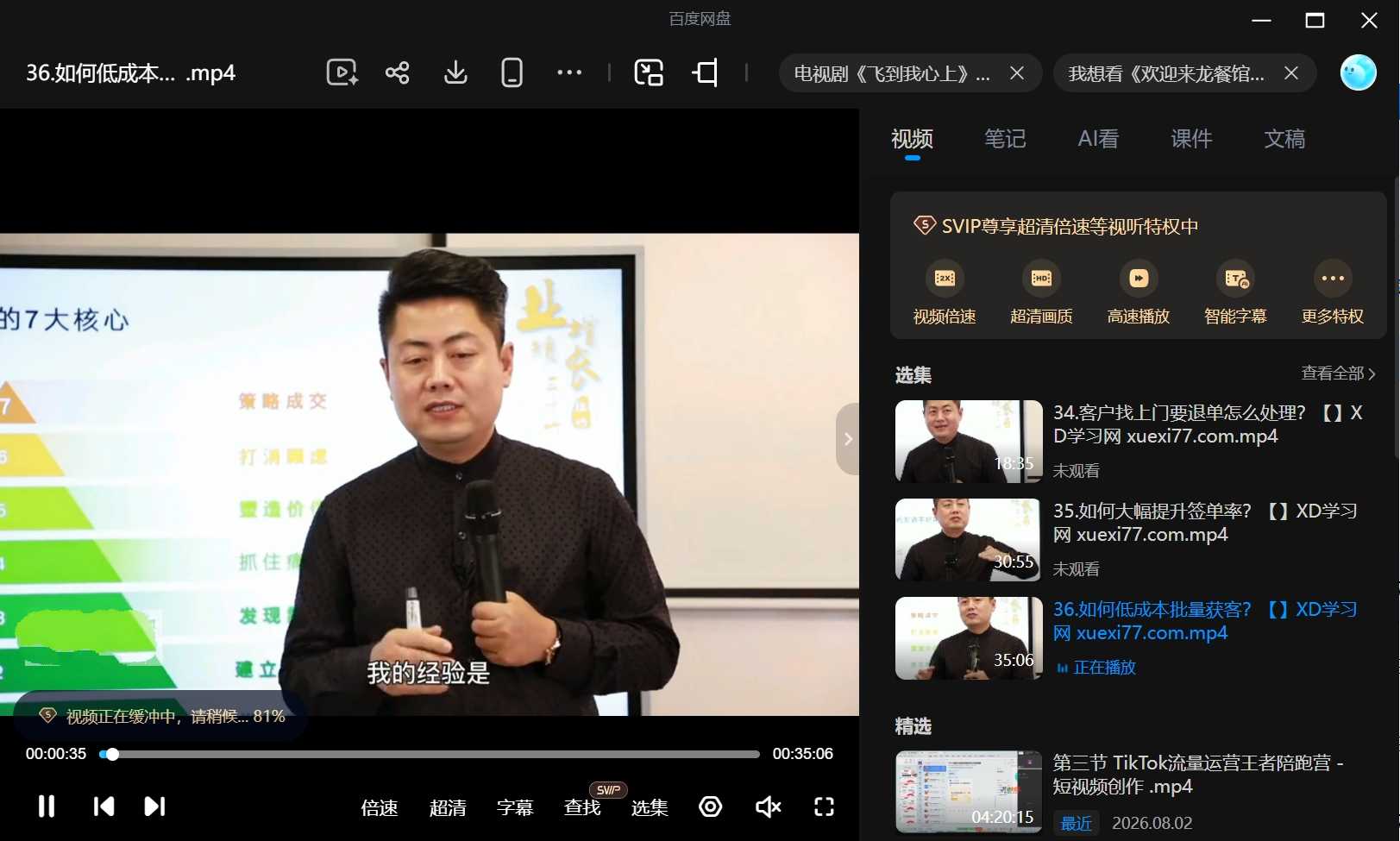Open the more options ellipsis menu

tap(569, 72)
